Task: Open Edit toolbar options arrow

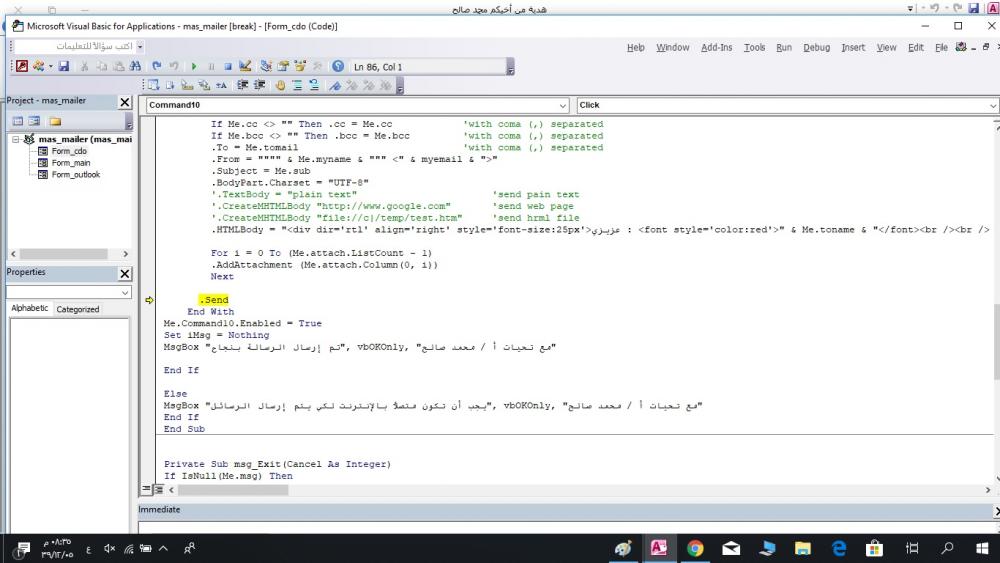Action: click(x=400, y=85)
